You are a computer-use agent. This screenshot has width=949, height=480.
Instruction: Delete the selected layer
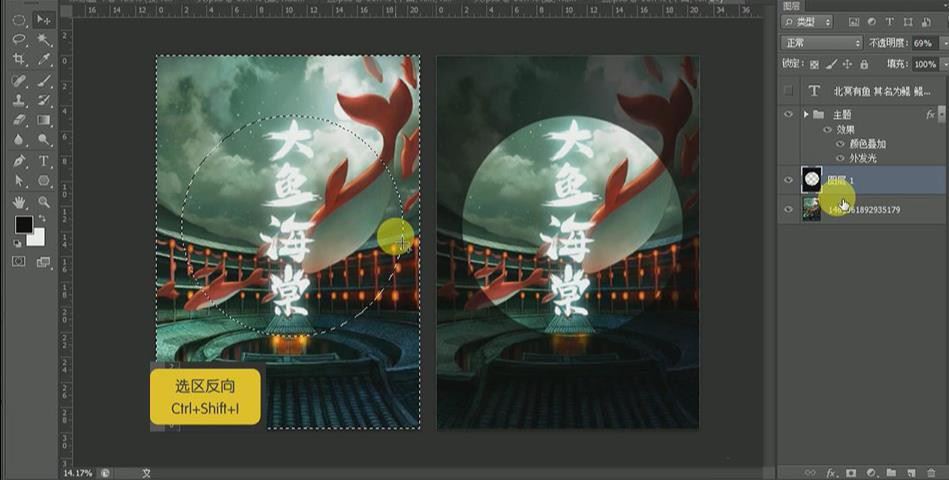(x=931, y=473)
